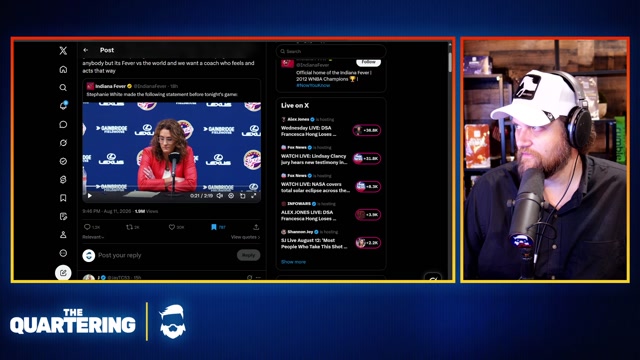Screen dimensions: 640x360
Task: Open WATCH LIVE: NASA solar eclipse broadcast
Action: coord(315,187)
